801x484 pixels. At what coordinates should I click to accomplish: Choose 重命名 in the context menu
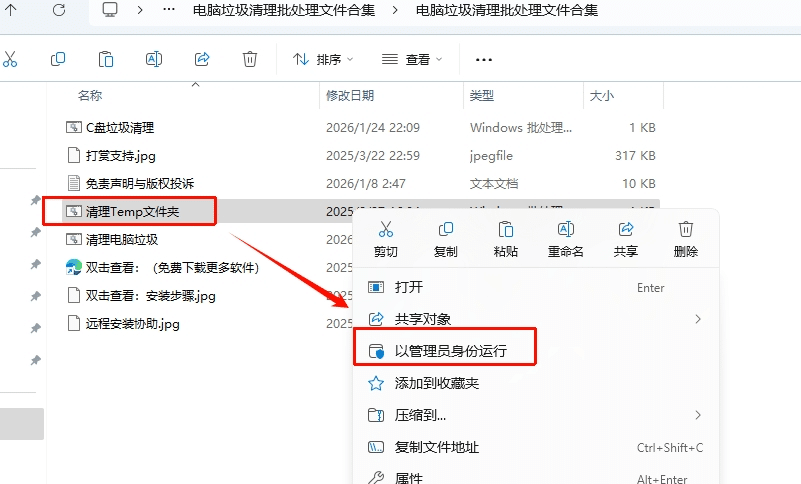pyautogui.click(x=566, y=239)
